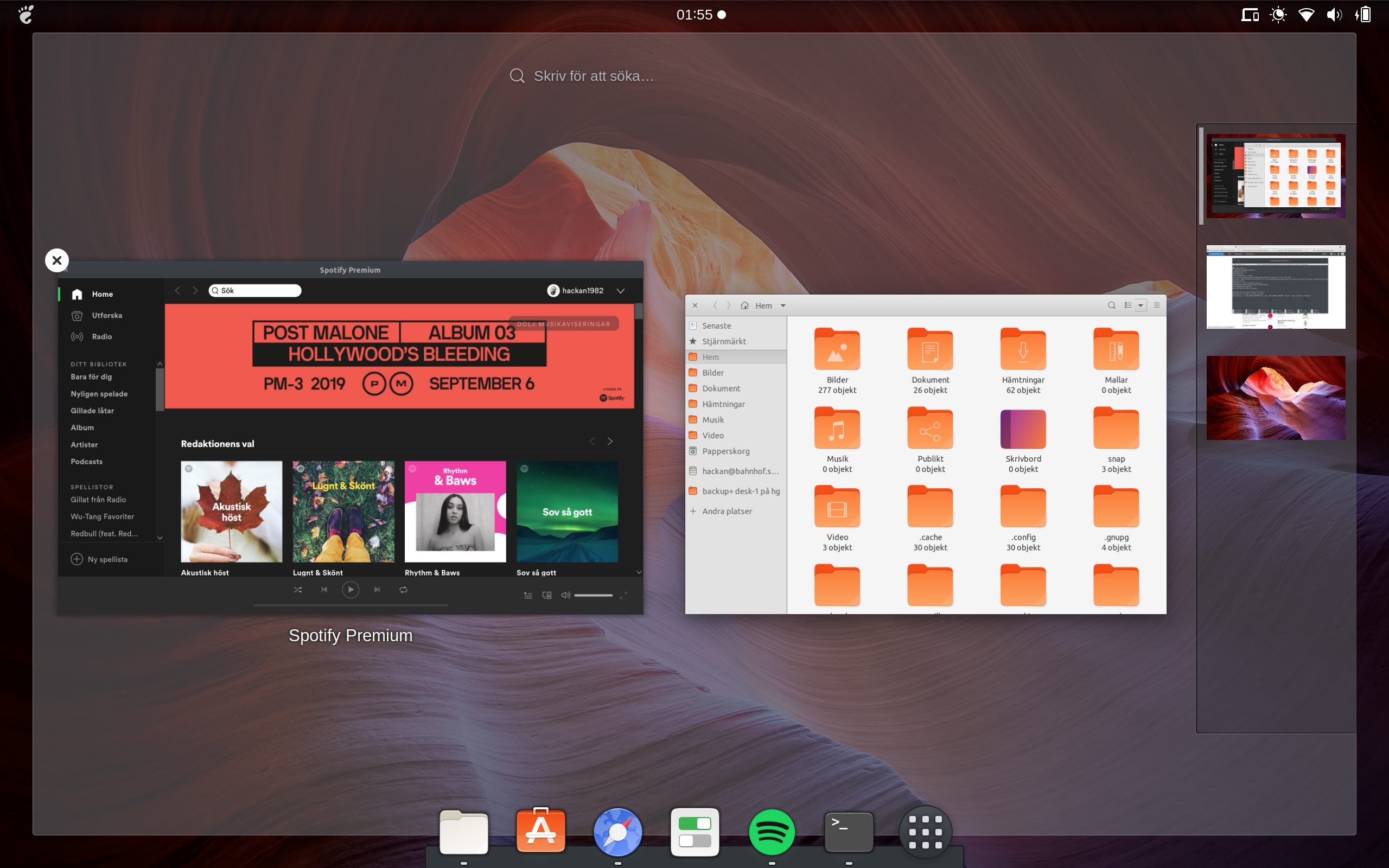Click the Spotify 'Sök' search box
The image size is (1389, 868).
pyautogui.click(x=255, y=290)
